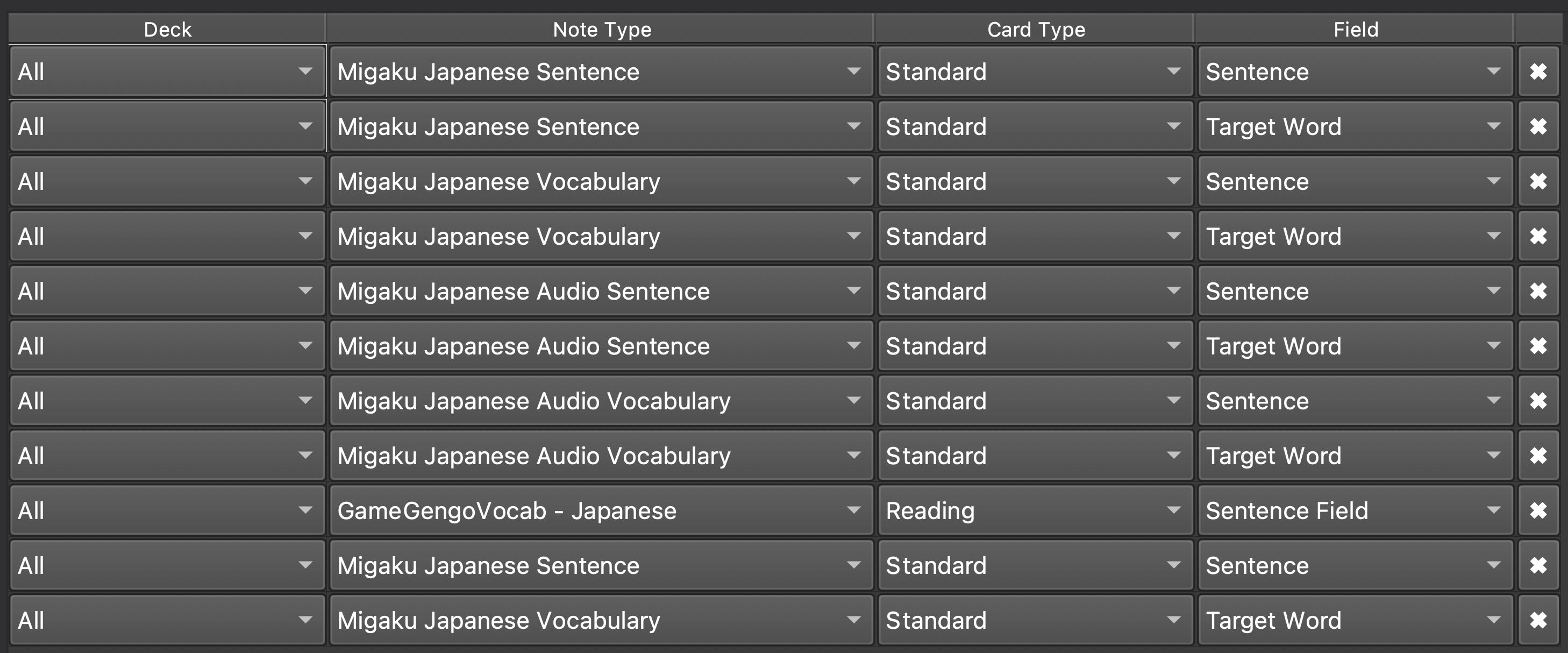Image resolution: width=1568 pixels, height=653 pixels.
Task: Click the Card Type column header
Action: pos(1035,29)
